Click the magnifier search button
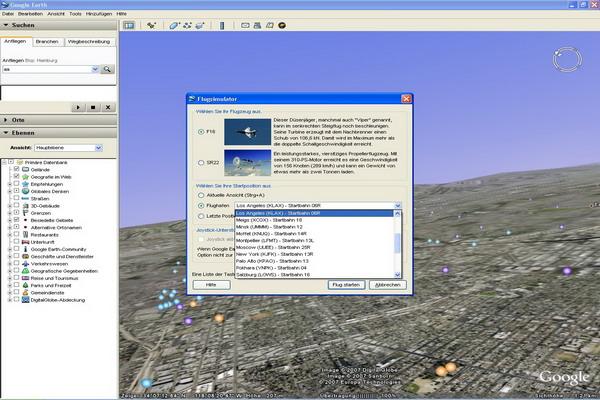Screen dimensions: 600x400 (x=107, y=69)
